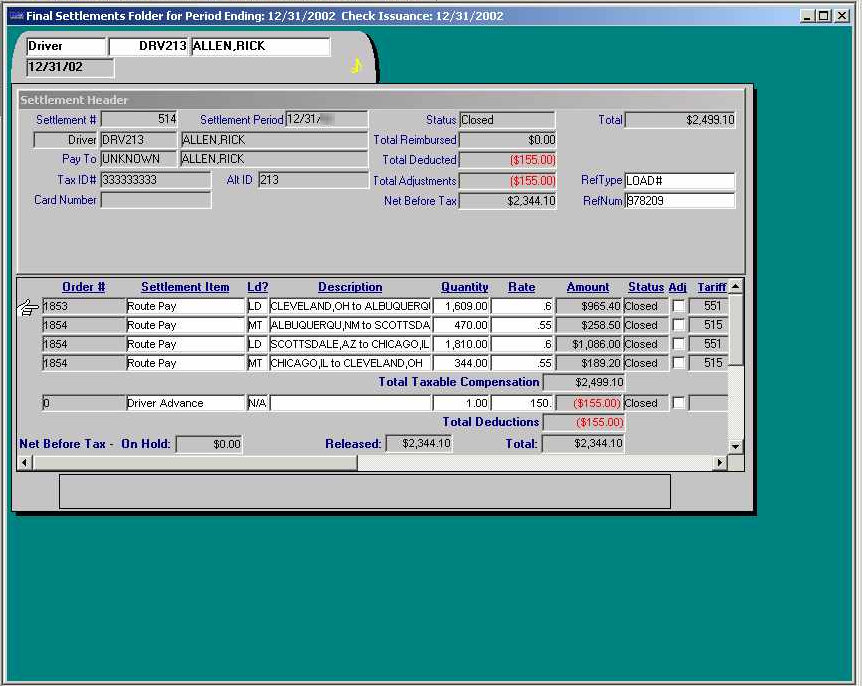The height and width of the screenshot is (686, 862).
Task: Click scroll down arrow of settlement grid
Action: tap(736, 446)
